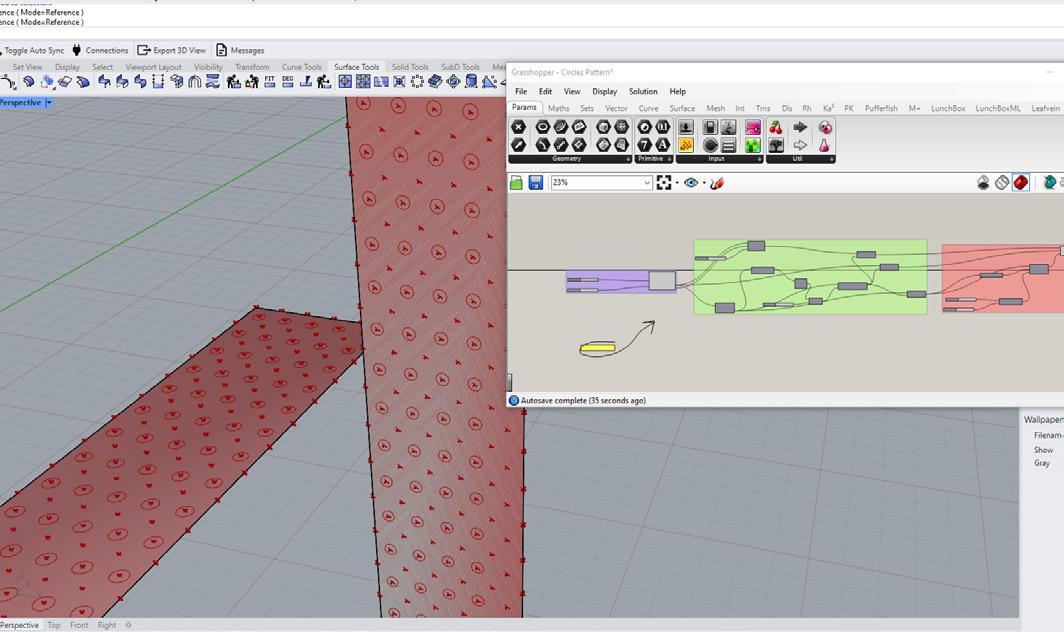The image size is (1064, 632).
Task: Open file with Grasshopper green folder icon
Action: 516,183
